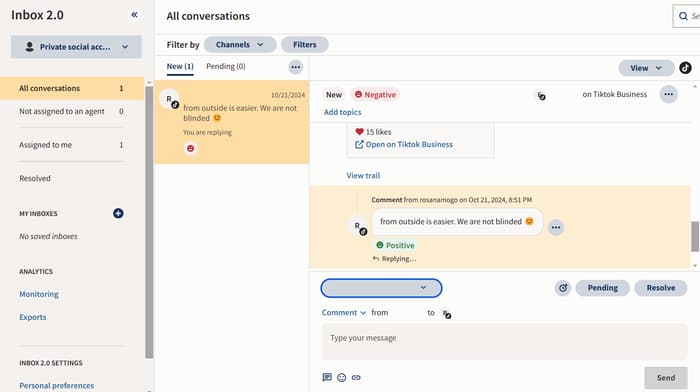Open the Private social account selector
The width and height of the screenshot is (700, 392).
pos(76,47)
